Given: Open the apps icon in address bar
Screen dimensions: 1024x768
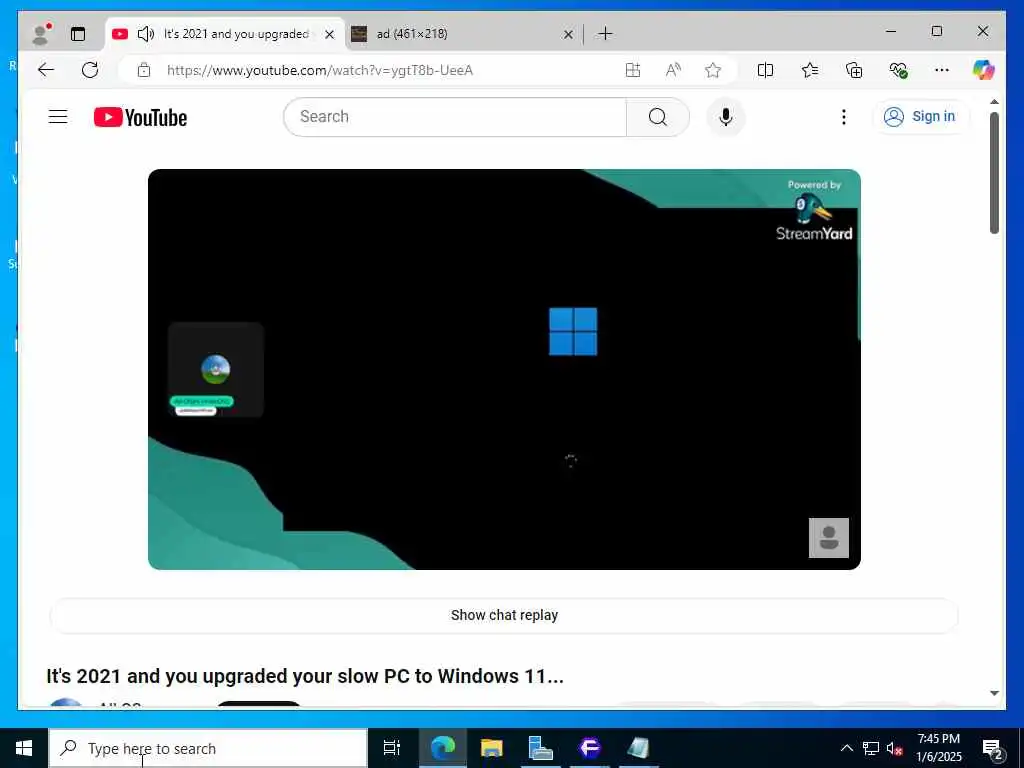Looking at the screenshot, I should click(x=633, y=70).
